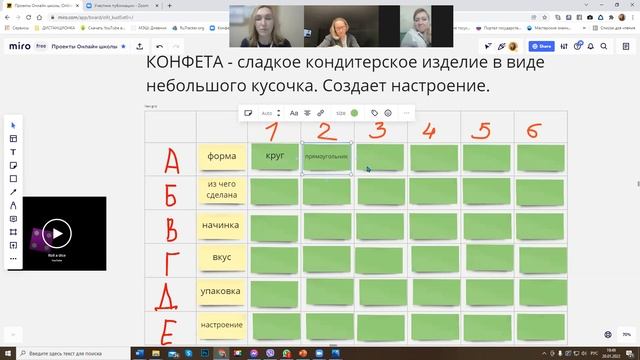This screenshot has height=360, width=640.
Task: Open text alignment option in context toolbar
Action: pyautogui.click(x=307, y=113)
